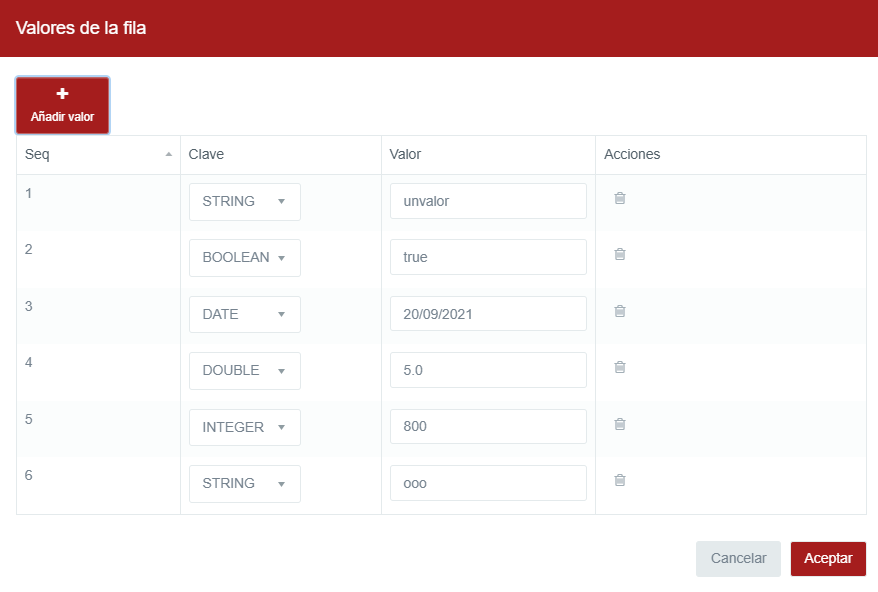Open the STRING type dropdown in row 1
The height and width of the screenshot is (592, 878).
point(245,201)
